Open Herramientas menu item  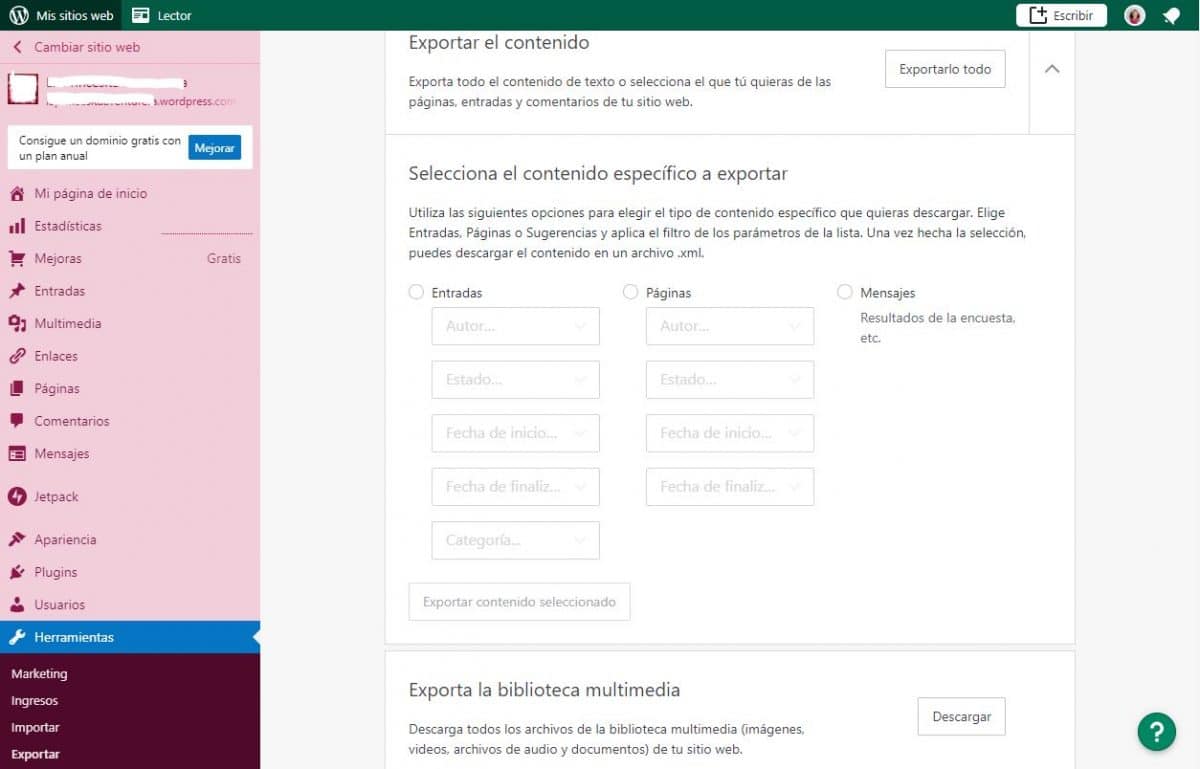[x=130, y=637]
